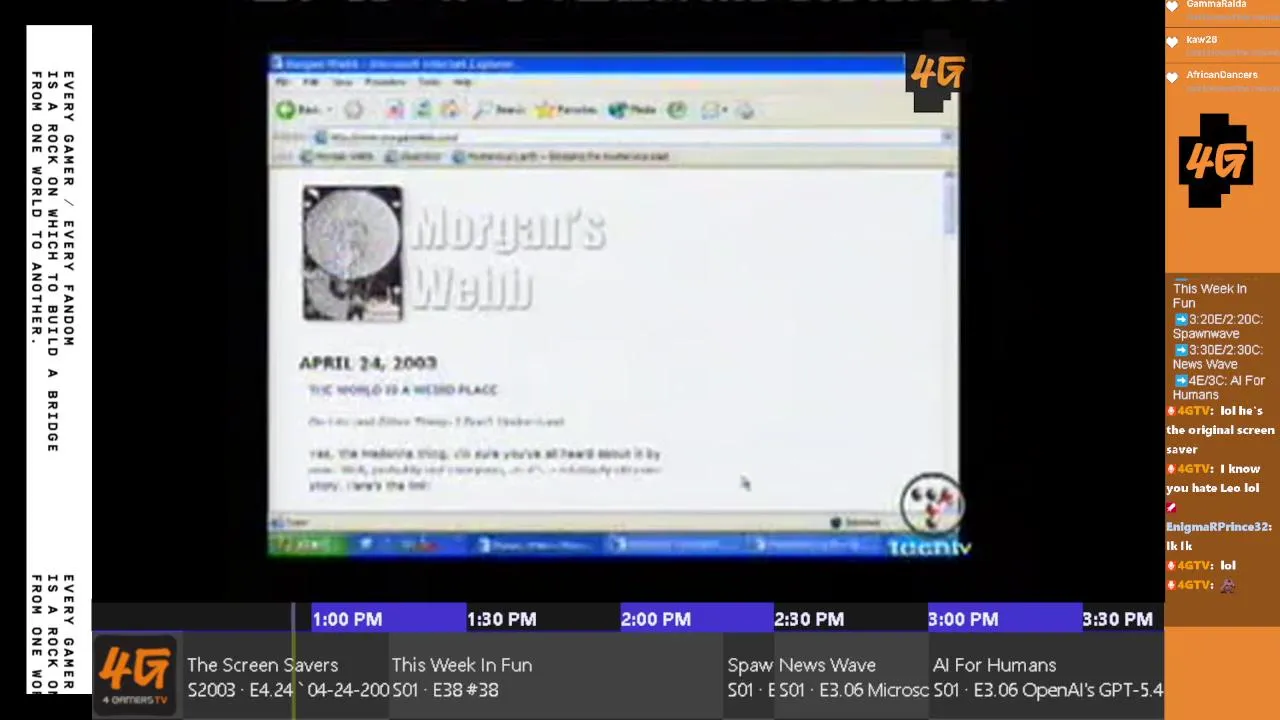
Task: Click chat message 'I know you hate Leo lol'
Action: (x=1212, y=478)
